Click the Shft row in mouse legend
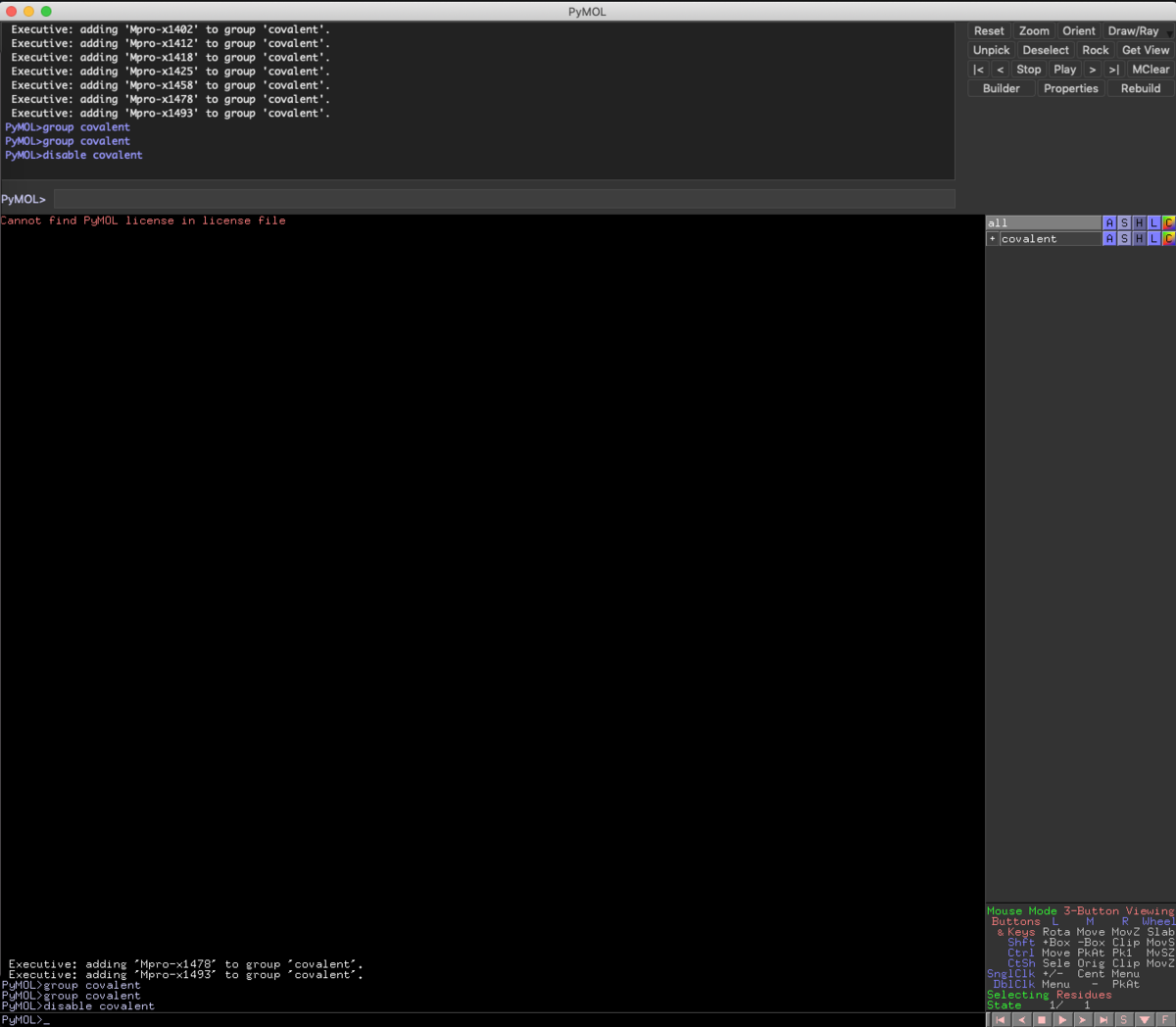Screen dimensions: 1176x1027 (x=1091, y=943)
